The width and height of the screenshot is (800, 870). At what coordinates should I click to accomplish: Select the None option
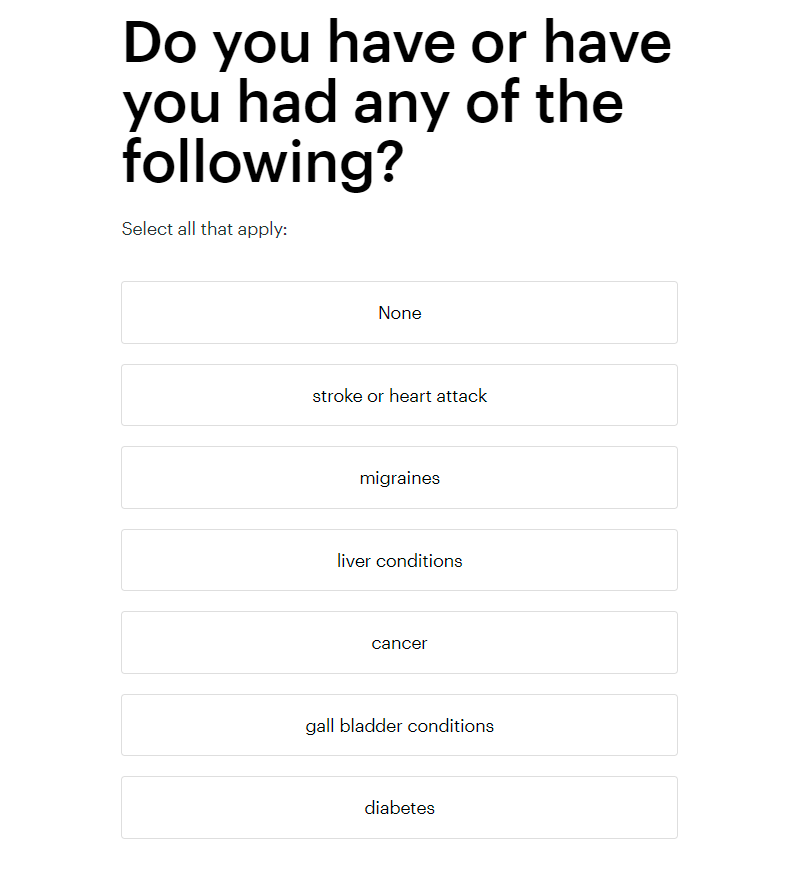pos(399,312)
